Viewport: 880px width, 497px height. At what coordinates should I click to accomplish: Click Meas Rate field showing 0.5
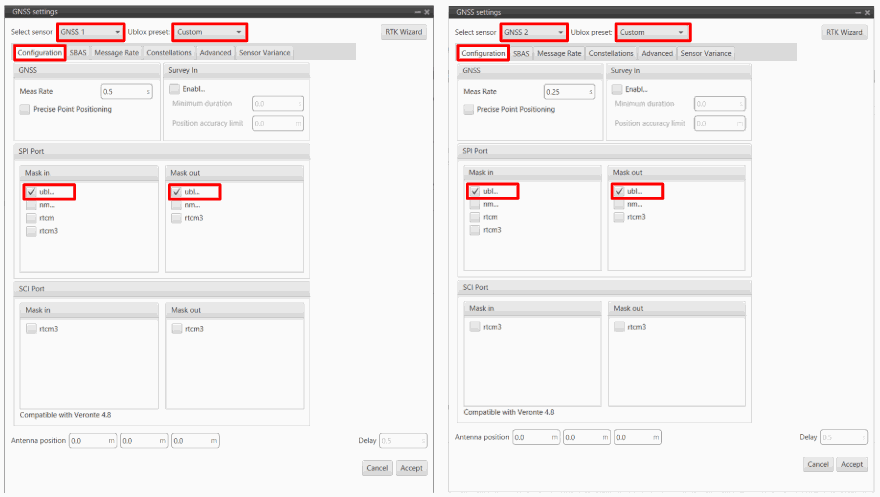[122, 91]
